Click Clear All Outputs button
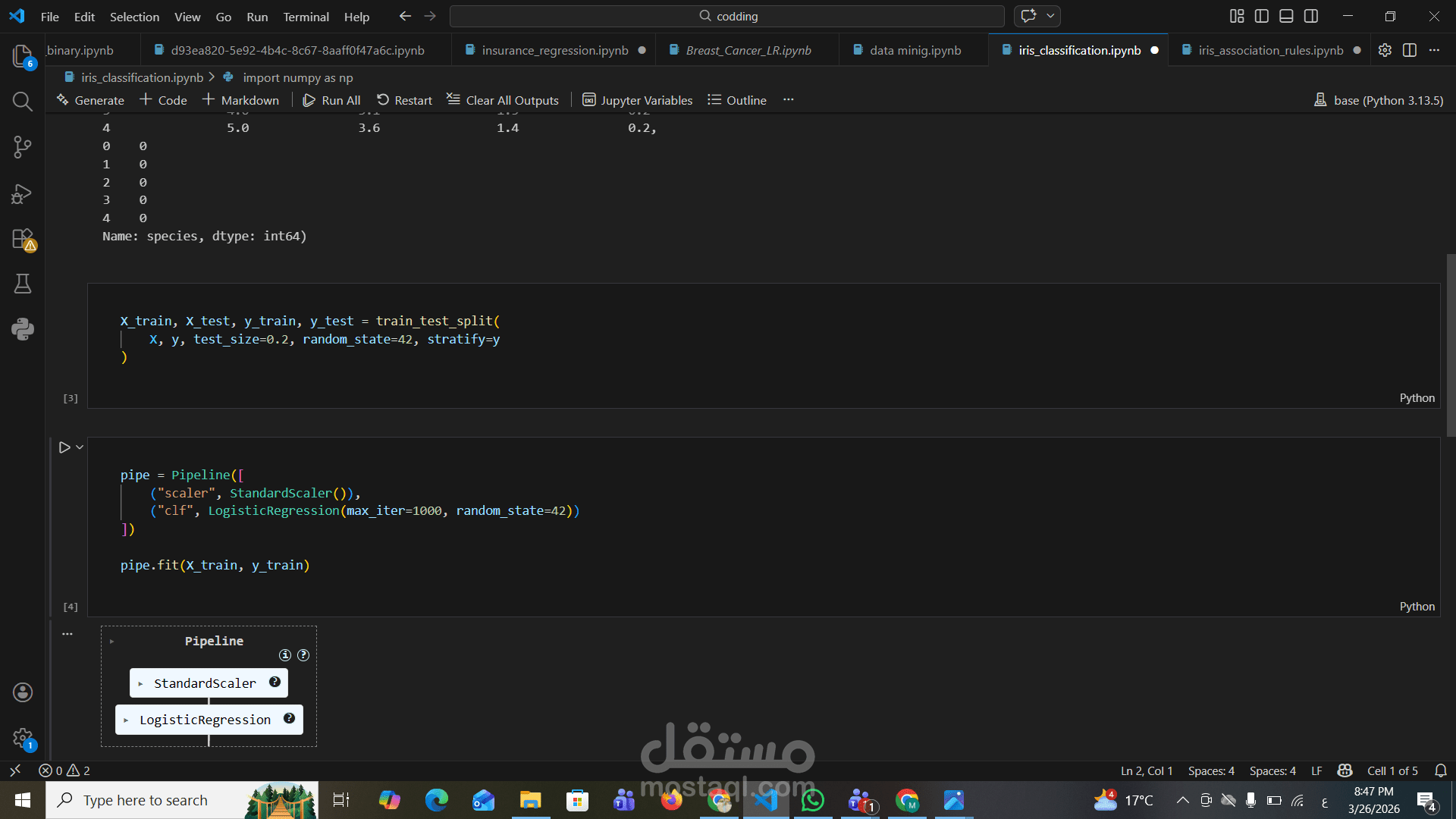 point(503,100)
